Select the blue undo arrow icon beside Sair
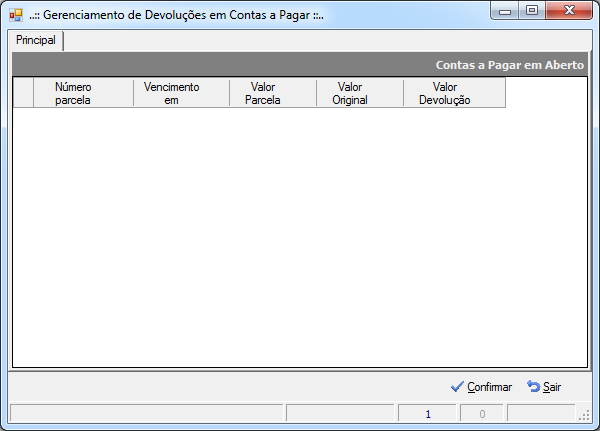The image size is (600, 431). point(533,387)
